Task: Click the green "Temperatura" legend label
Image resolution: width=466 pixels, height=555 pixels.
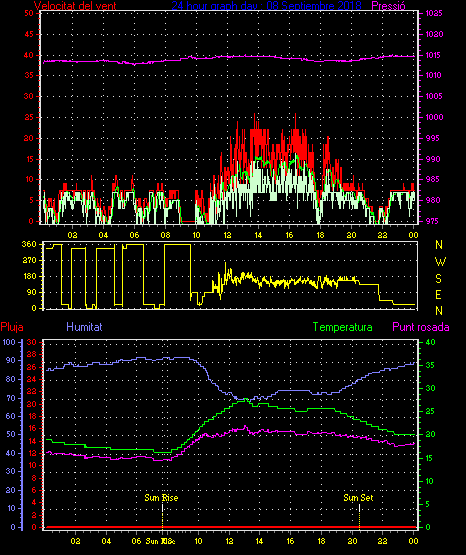Action: [x=343, y=327]
